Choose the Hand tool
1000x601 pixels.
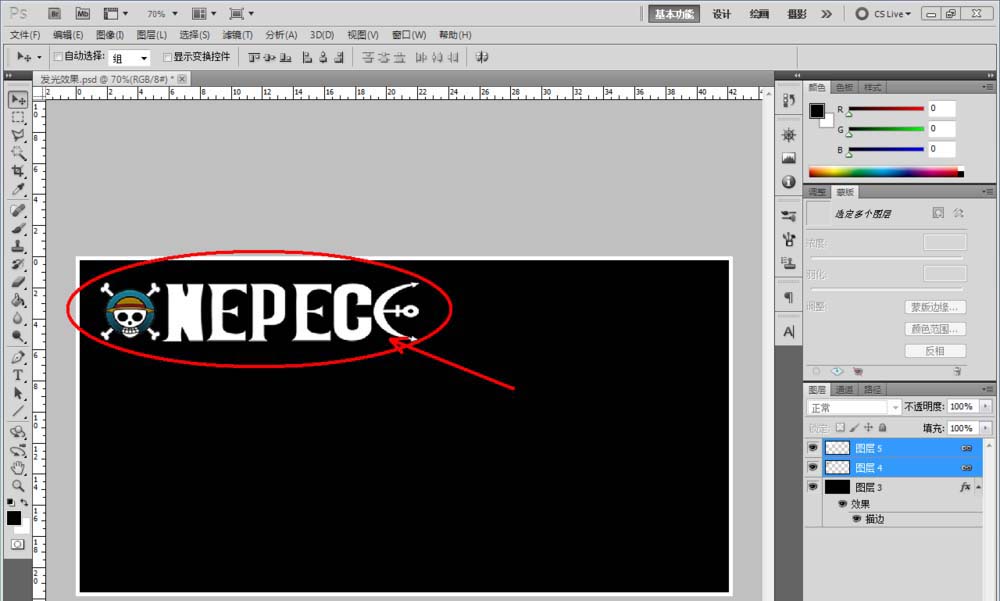[18, 468]
